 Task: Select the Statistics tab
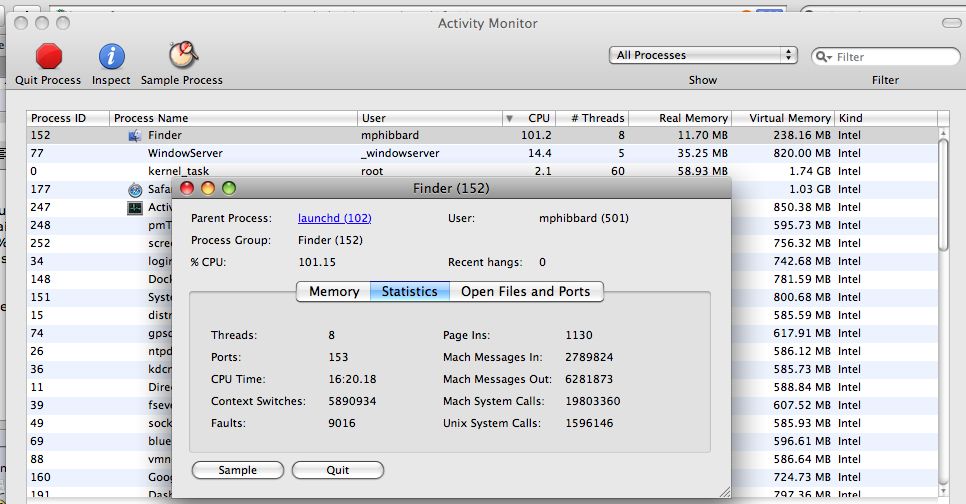[410, 291]
